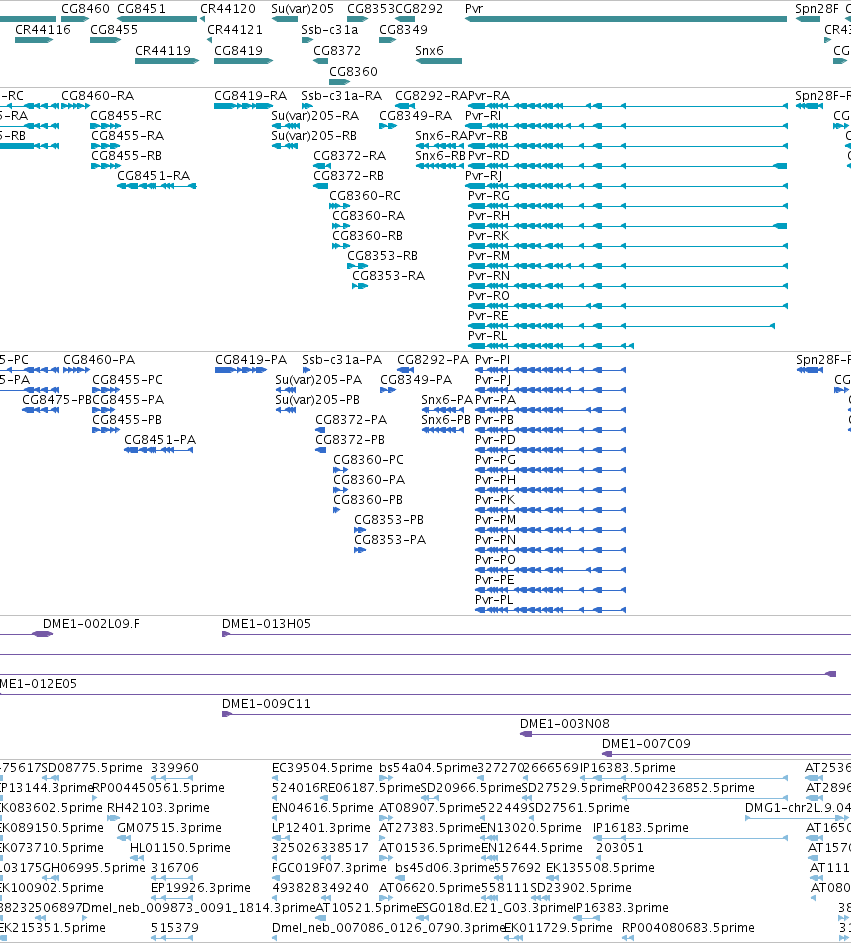Select the Pvr gene label
Screen dimensions: 851x943
[x=474, y=8]
